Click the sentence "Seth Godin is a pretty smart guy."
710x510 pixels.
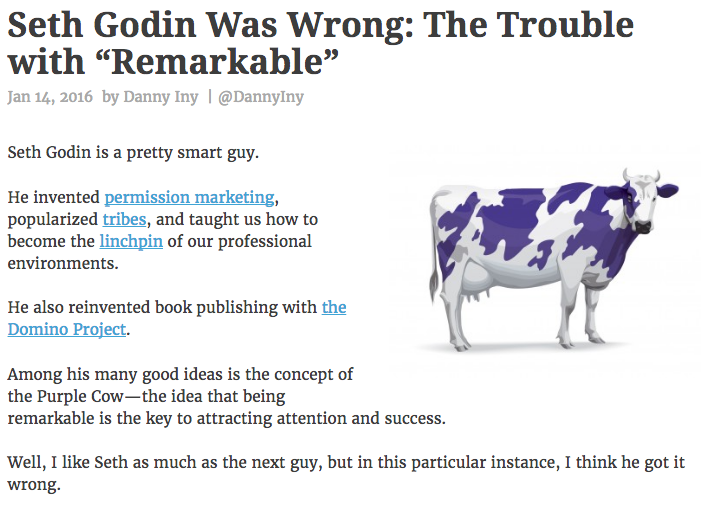pos(133,153)
